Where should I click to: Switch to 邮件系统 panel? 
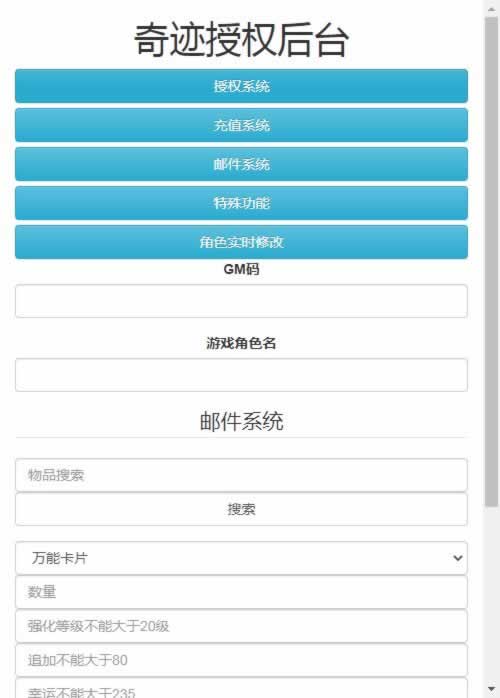(241, 164)
